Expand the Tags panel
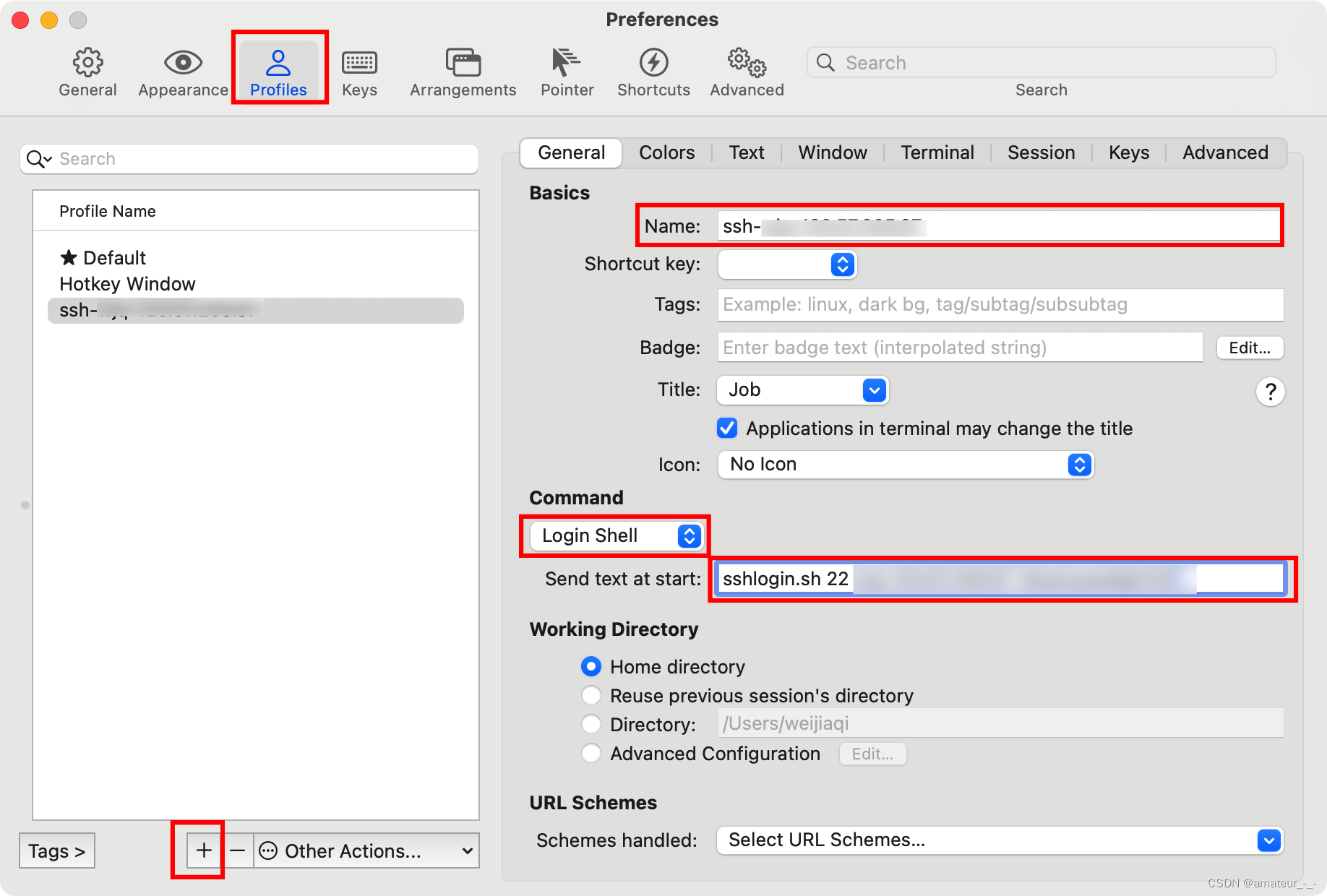 point(57,850)
